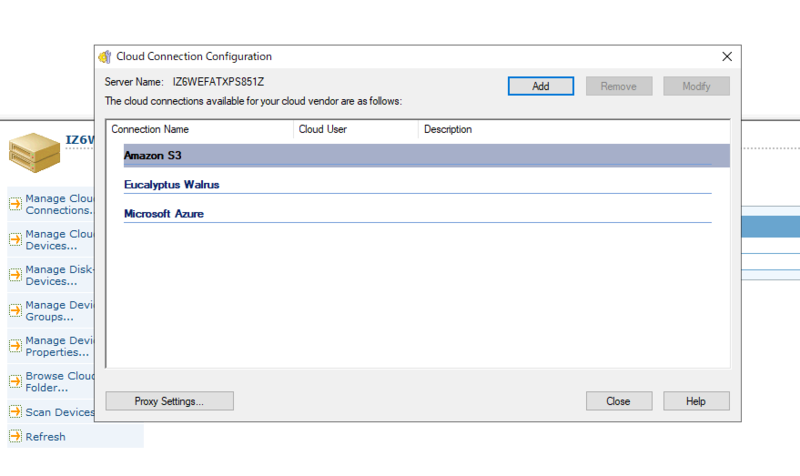
Task: Click the Cloud Connection Configuration title icon
Action: click(105, 57)
